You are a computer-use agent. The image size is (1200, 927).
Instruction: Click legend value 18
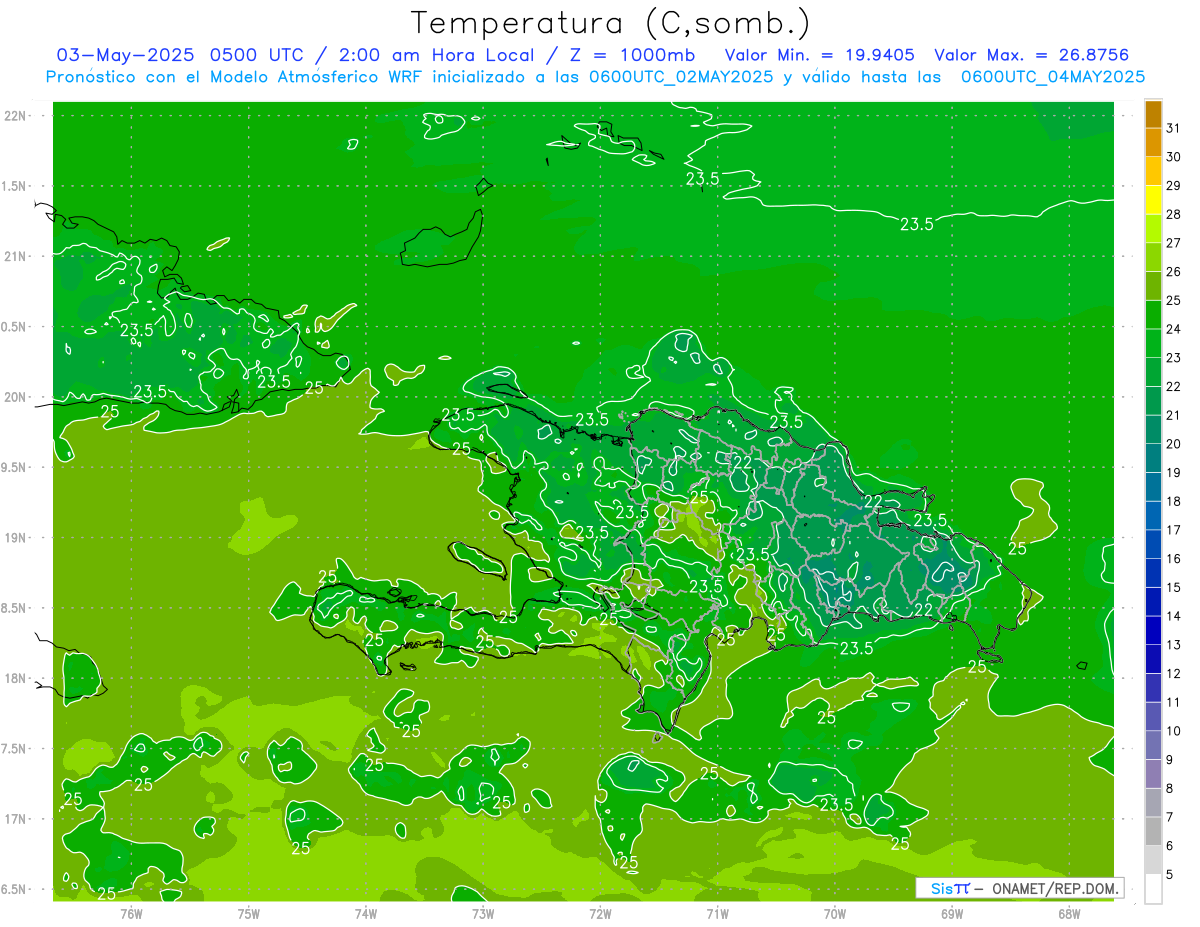click(1173, 501)
